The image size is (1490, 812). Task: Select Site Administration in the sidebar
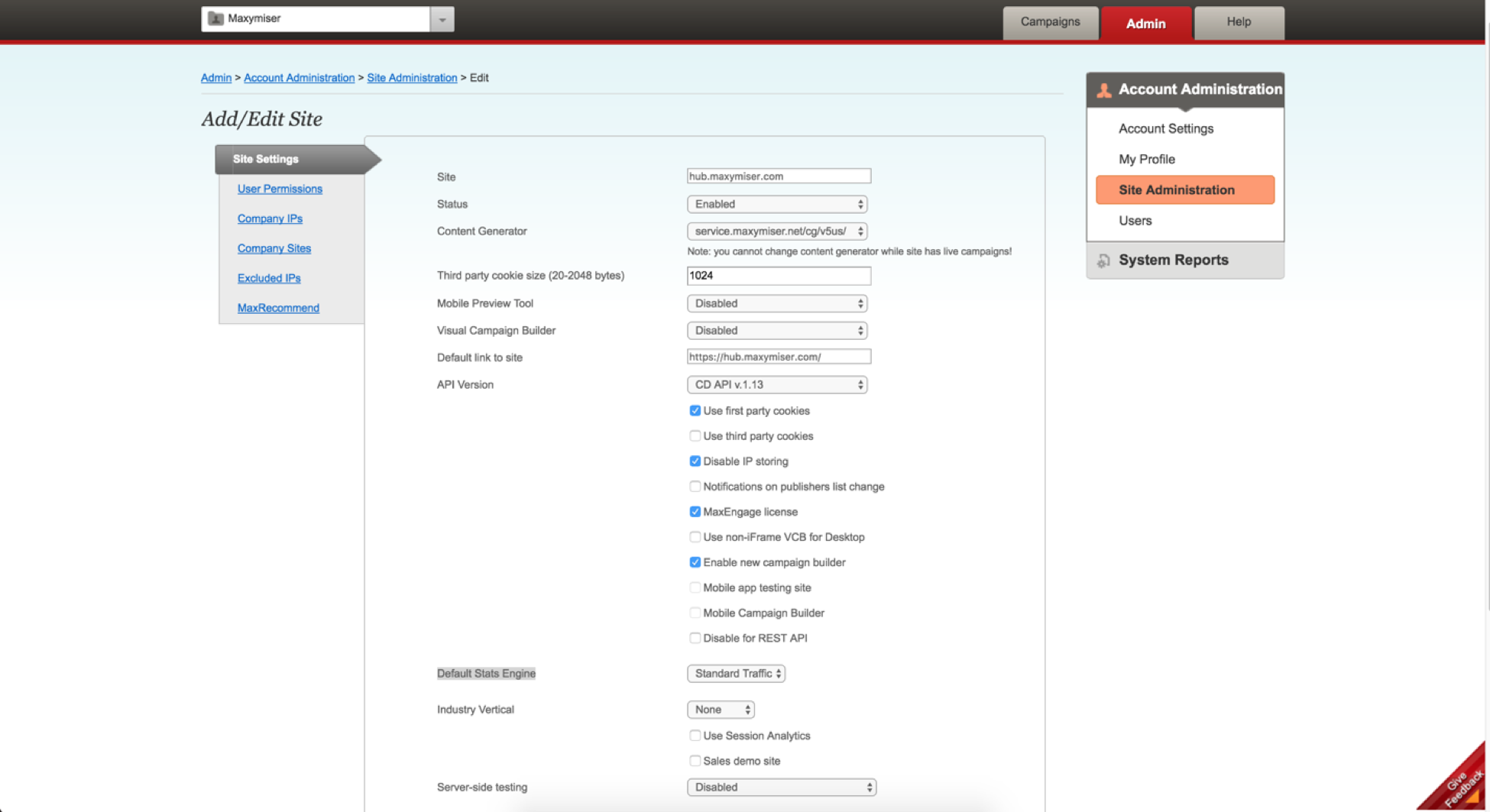tap(1185, 190)
